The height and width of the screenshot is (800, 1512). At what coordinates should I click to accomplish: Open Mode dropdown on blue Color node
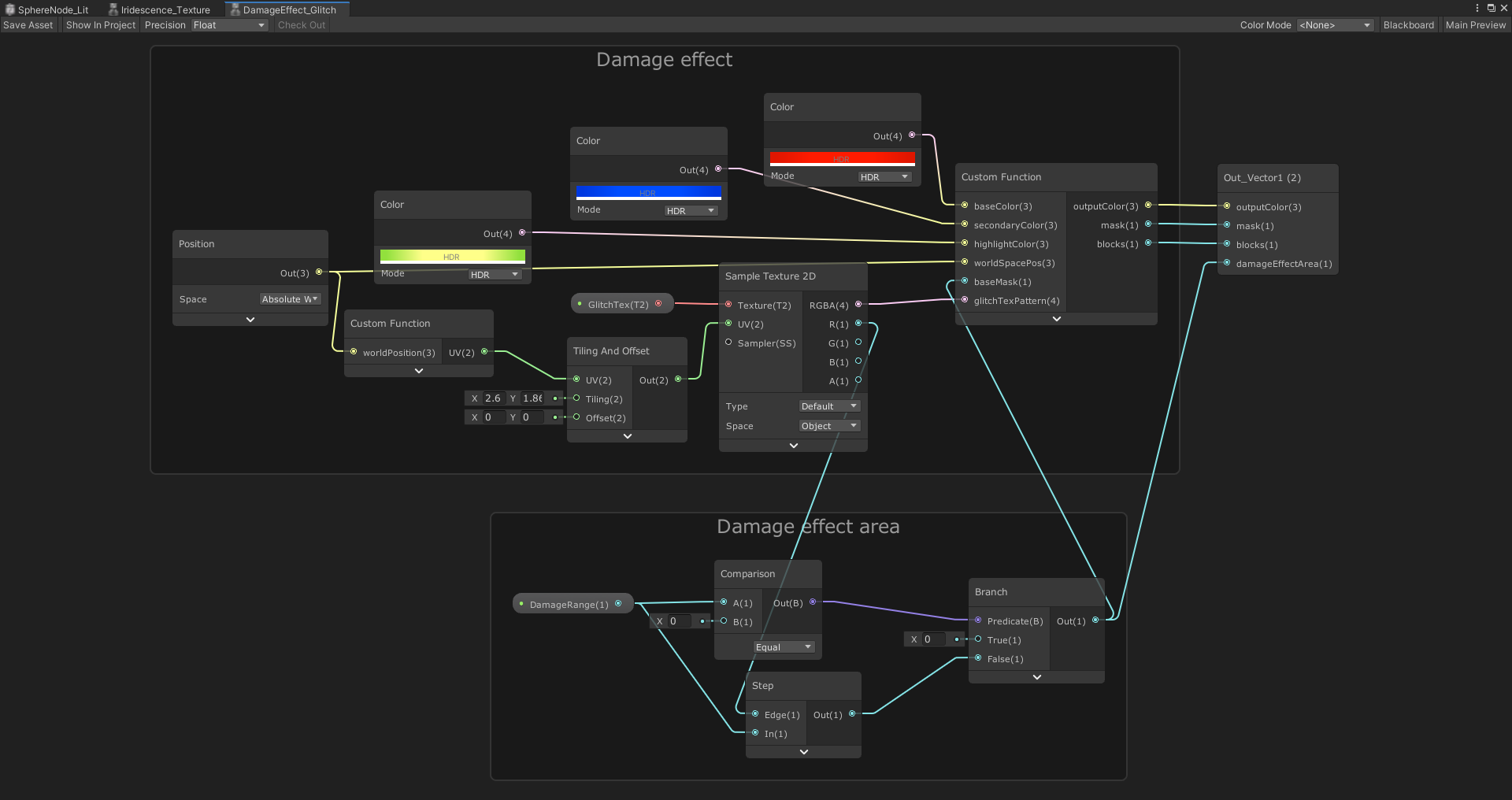(691, 211)
